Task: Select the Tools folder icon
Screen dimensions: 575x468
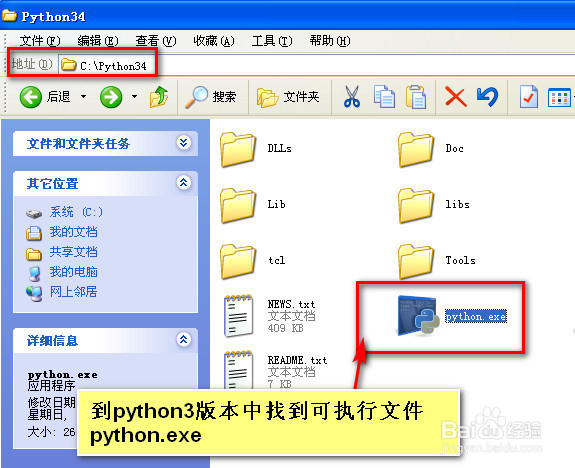Action: coord(416,261)
